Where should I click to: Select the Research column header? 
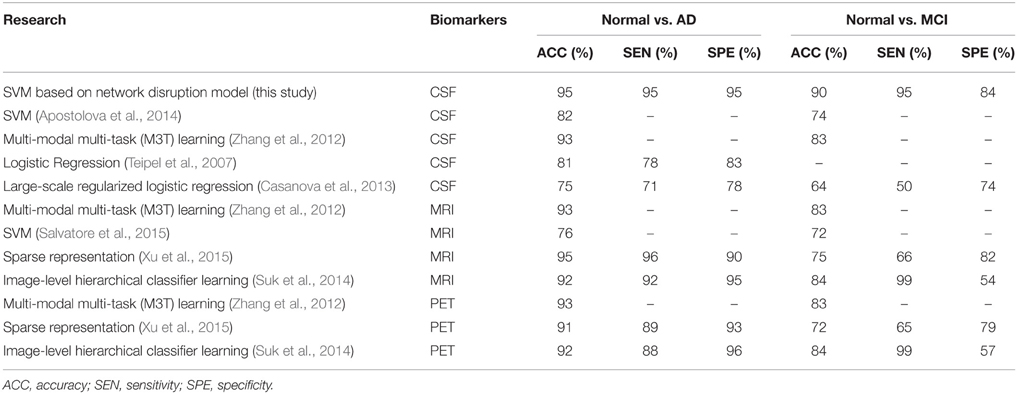click(x=33, y=20)
